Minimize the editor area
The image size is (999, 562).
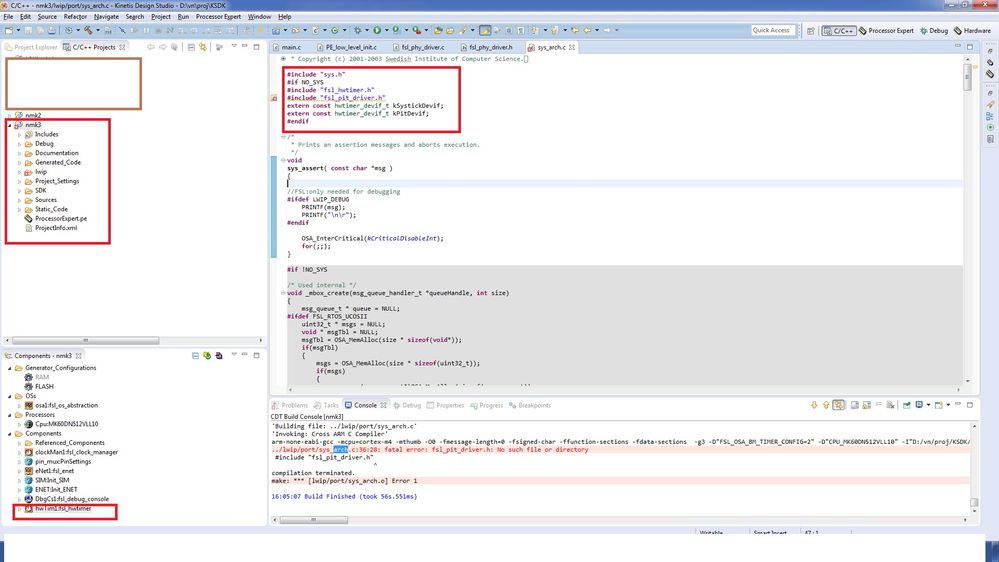point(958,47)
